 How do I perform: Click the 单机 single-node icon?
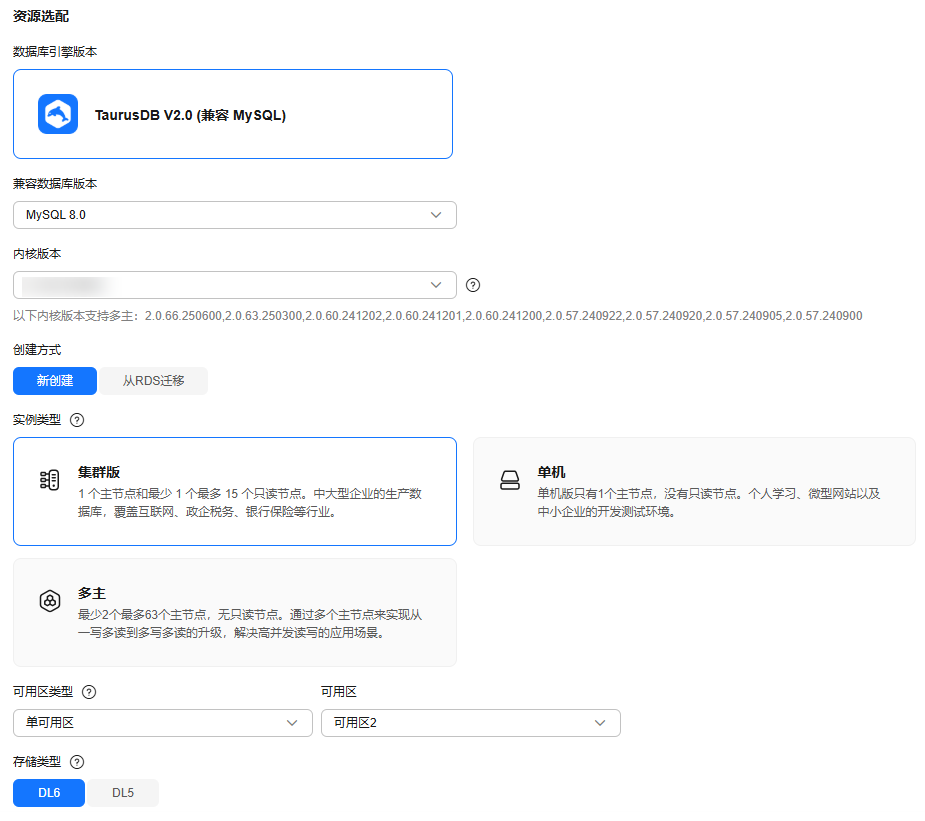[510, 480]
